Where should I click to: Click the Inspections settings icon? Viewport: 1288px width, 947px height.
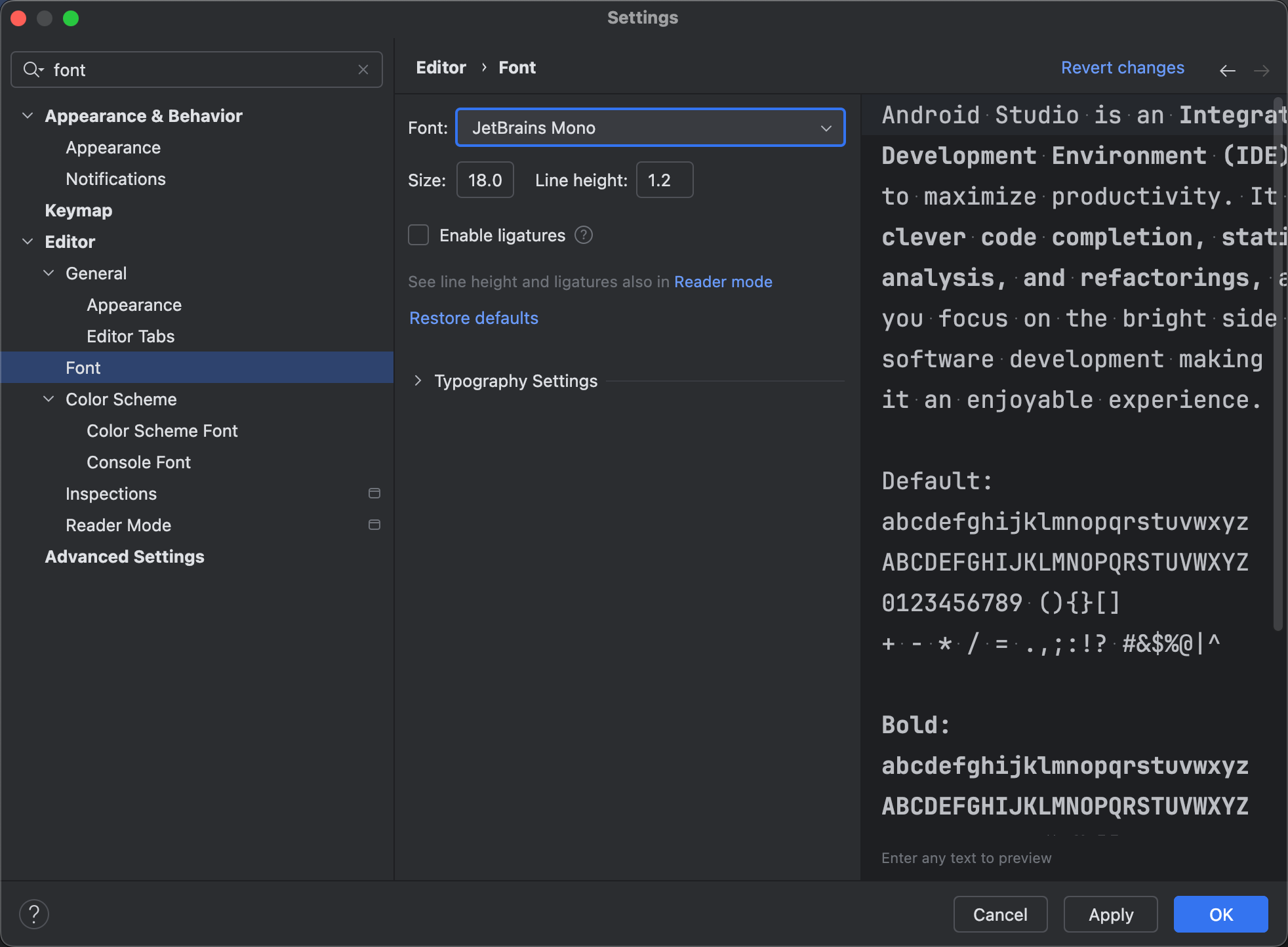click(x=374, y=494)
